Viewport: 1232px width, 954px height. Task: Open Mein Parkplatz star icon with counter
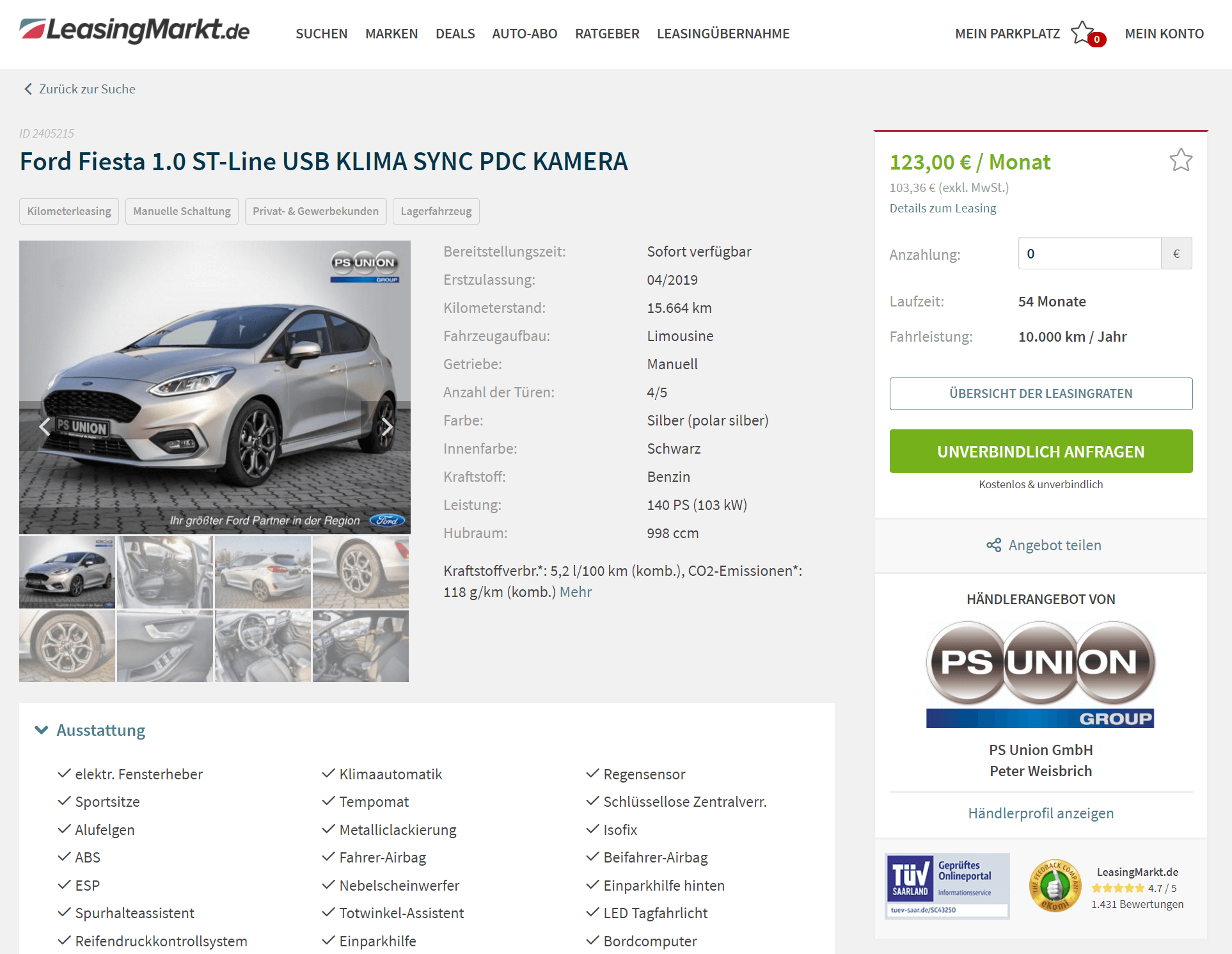click(1088, 33)
